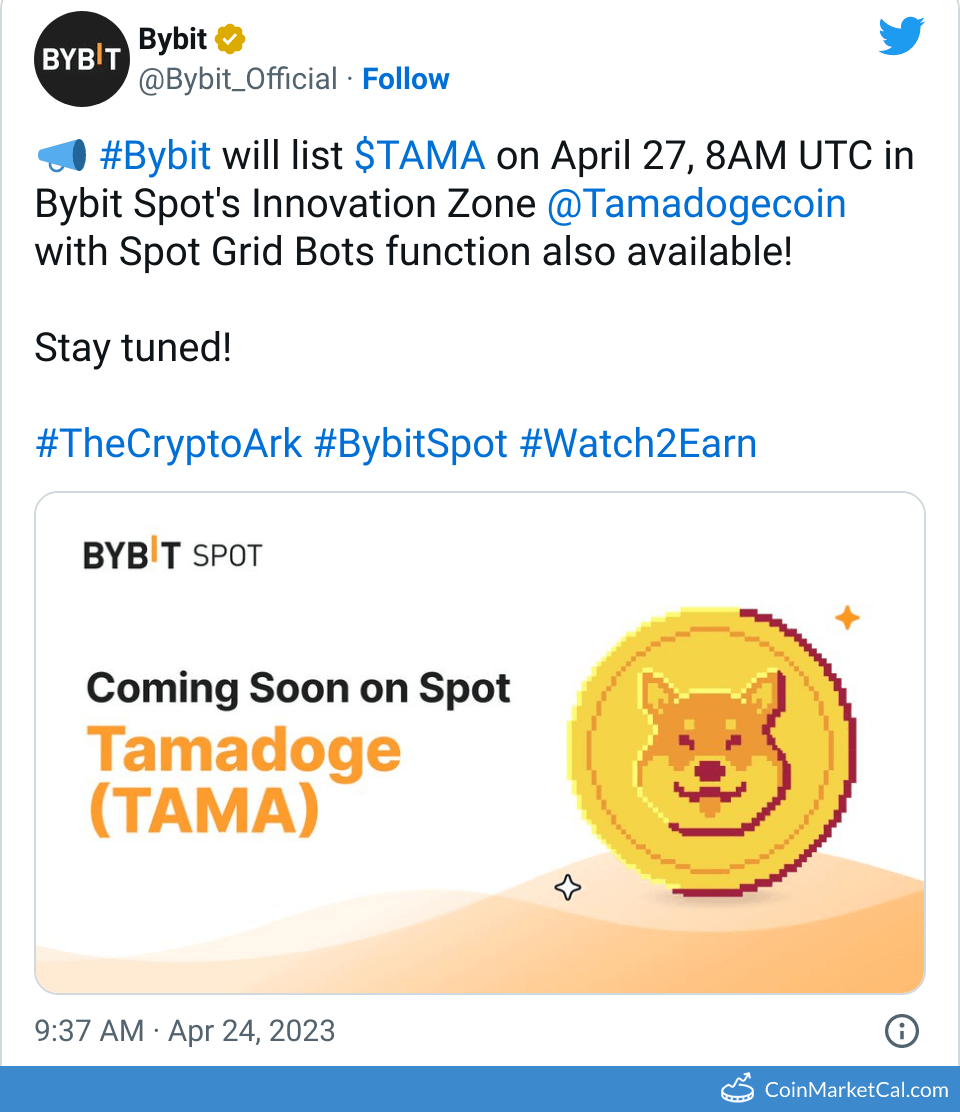Image resolution: width=960 pixels, height=1112 pixels.
Task: Open the CoinMarketCal.com watermark link
Action: coord(856,1089)
